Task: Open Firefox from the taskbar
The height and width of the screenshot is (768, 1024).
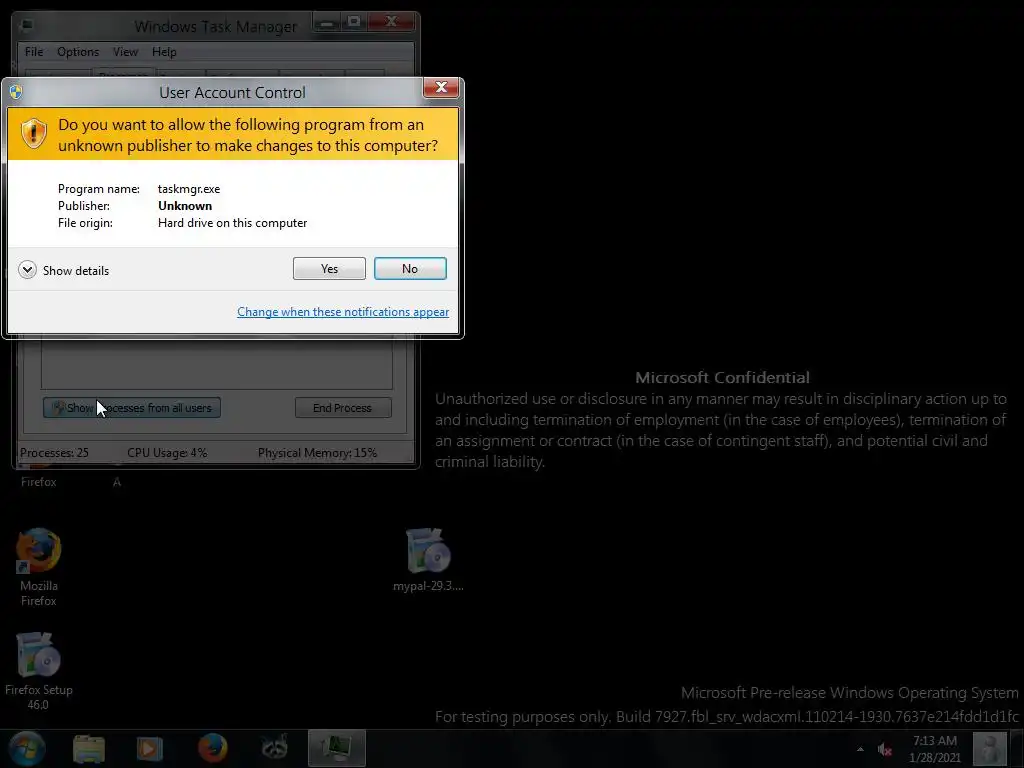Action: coord(212,748)
